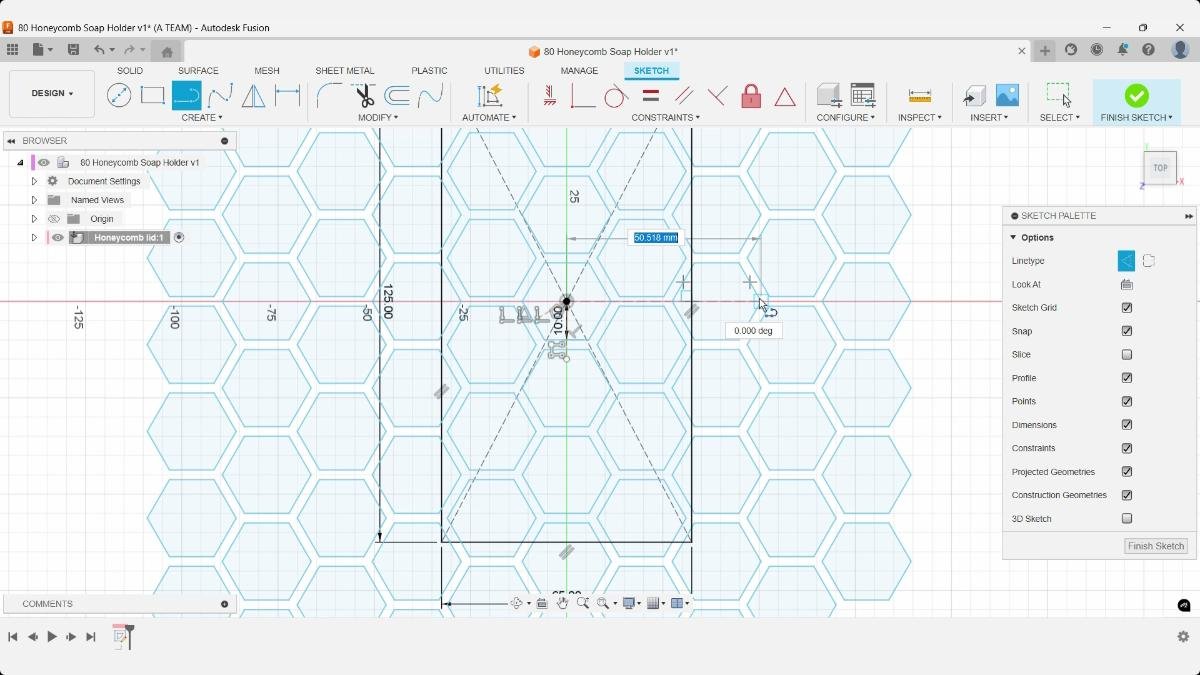Select the Fillet modify tool
Viewport: 1200px width, 675px height.
(329, 96)
